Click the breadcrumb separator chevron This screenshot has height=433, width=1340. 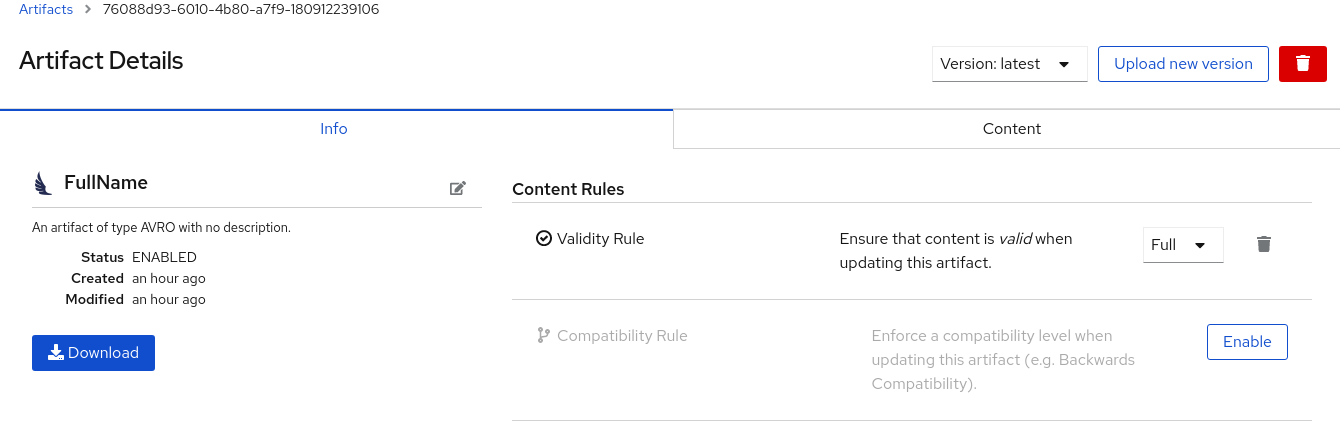88,10
